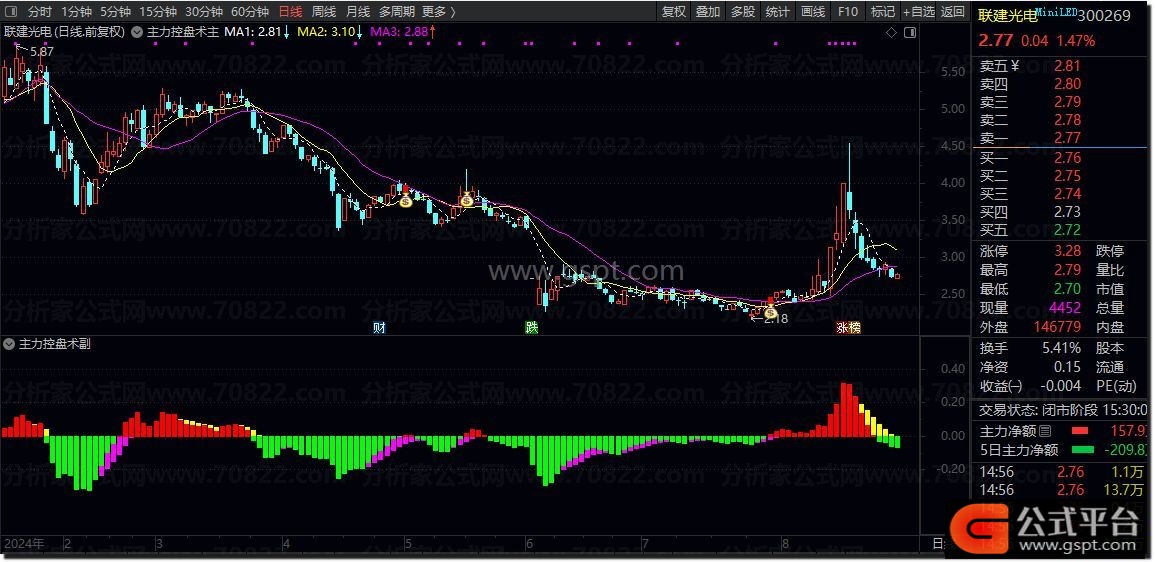Screen dimensions: 1155x562
Task: Click the 复权 button
Action: (673, 12)
